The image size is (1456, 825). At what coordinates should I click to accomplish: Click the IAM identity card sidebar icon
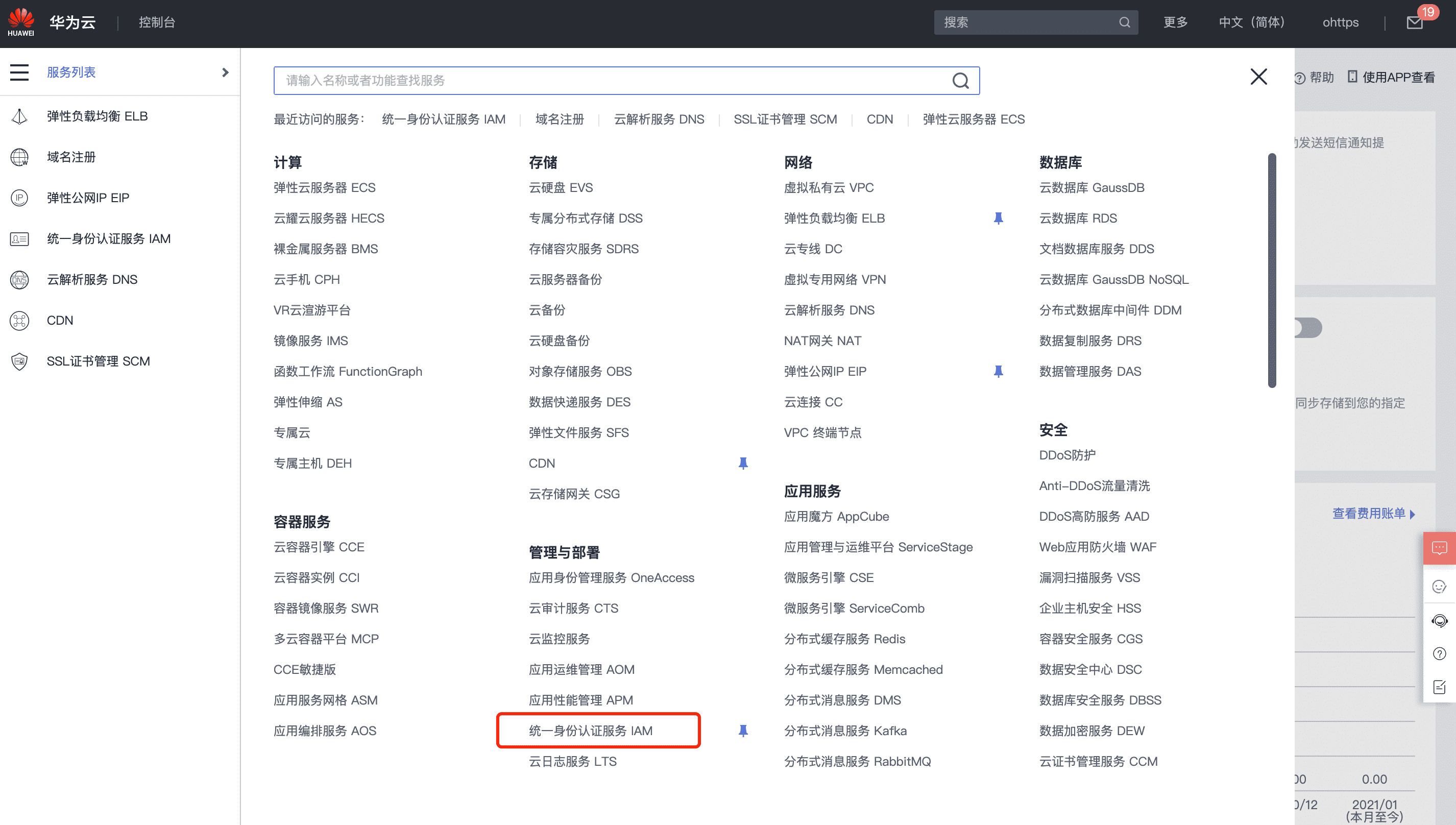pyautogui.click(x=19, y=238)
